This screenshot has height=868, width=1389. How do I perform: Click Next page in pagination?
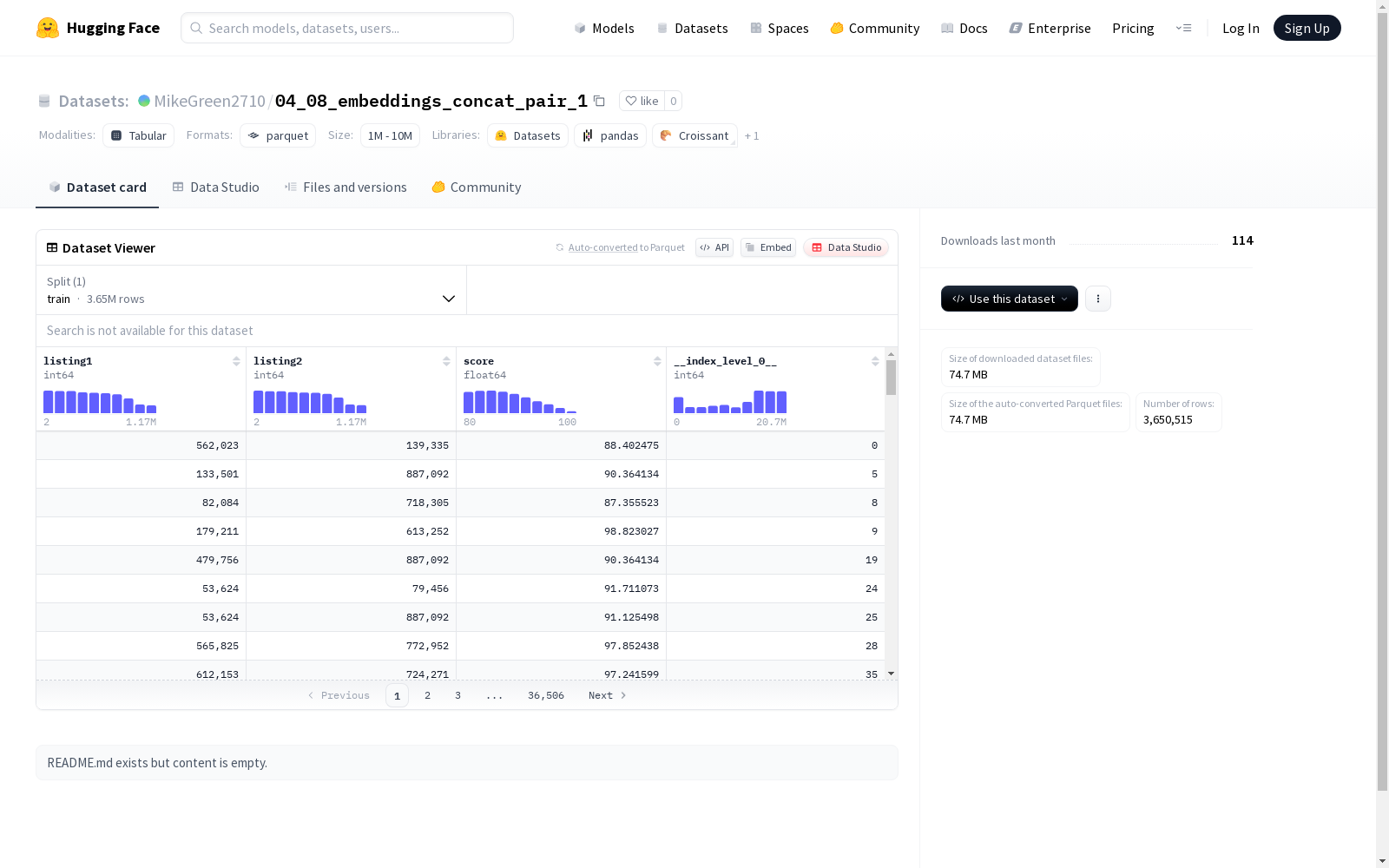point(608,695)
